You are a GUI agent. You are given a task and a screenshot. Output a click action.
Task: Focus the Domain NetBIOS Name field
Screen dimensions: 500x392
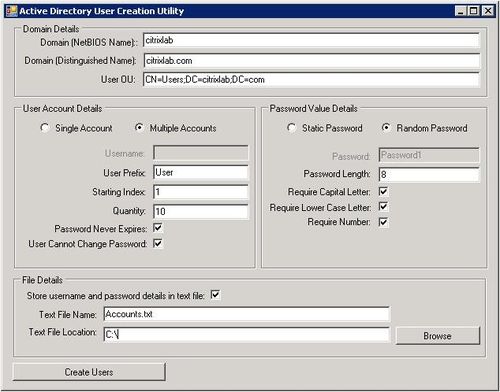click(x=311, y=40)
